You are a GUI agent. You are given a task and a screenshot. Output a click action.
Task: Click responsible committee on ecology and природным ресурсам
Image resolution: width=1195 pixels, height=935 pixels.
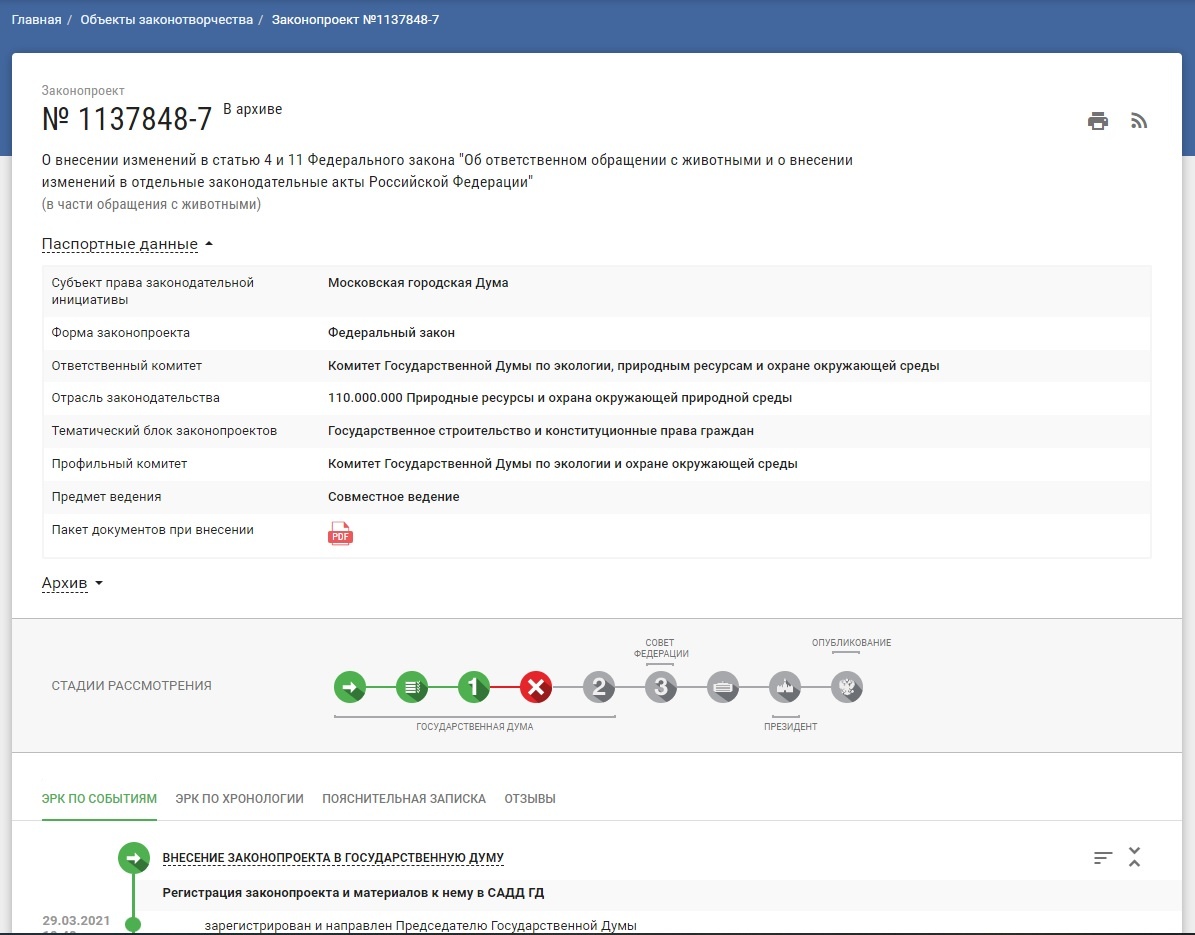(x=633, y=366)
